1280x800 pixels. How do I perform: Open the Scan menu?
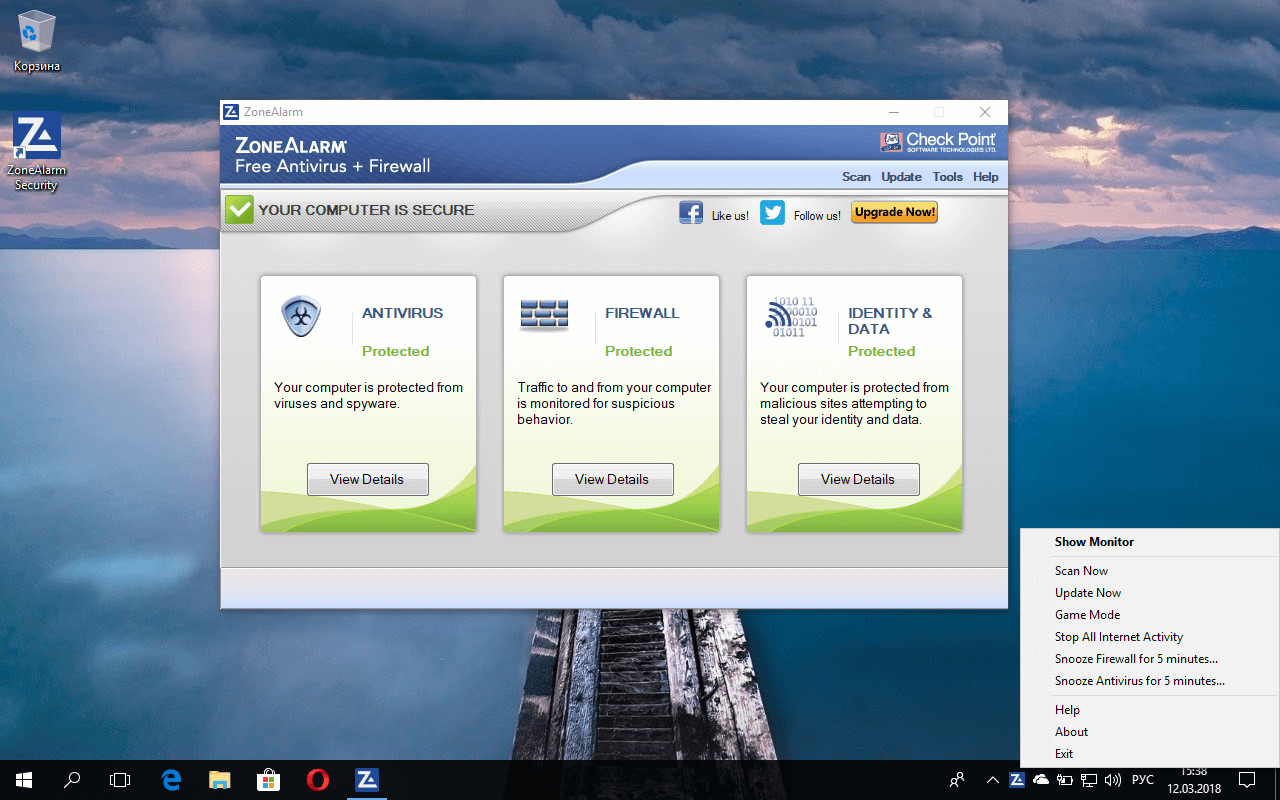tap(856, 176)
